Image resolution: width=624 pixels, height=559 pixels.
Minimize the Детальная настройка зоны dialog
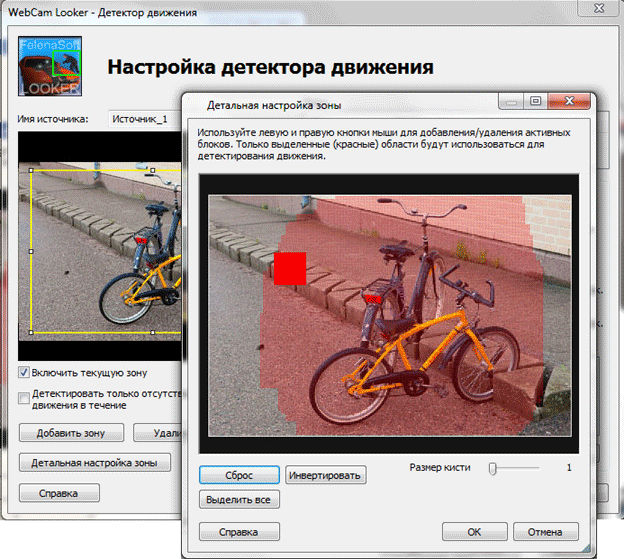point(511,101)
